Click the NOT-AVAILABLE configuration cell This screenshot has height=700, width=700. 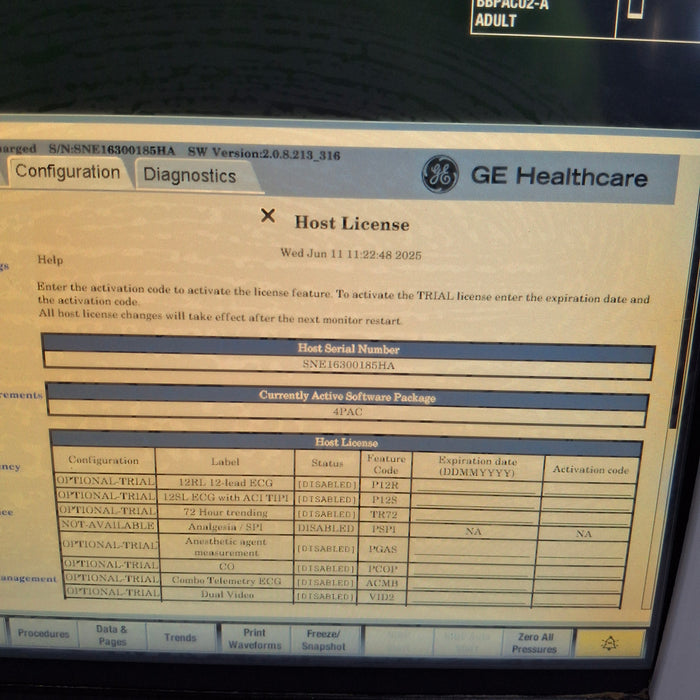pos(108,525)
